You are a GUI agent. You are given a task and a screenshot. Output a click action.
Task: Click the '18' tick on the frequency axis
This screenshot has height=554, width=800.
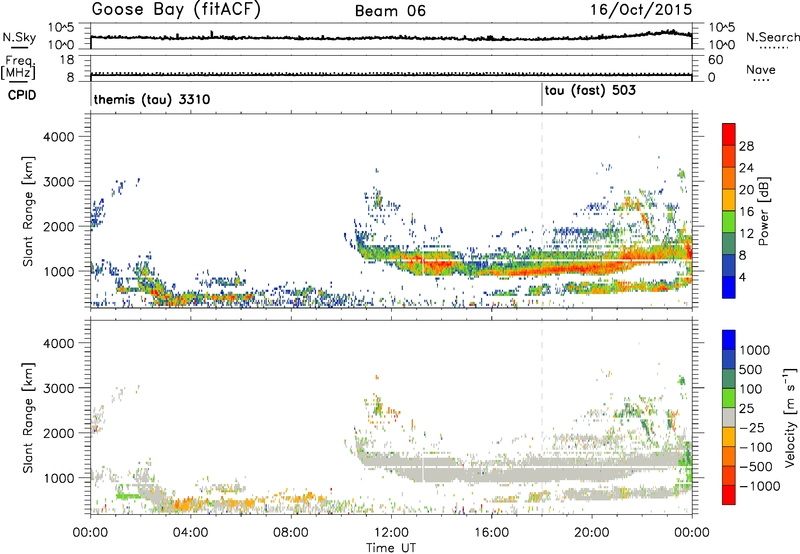tap(67, 60)
